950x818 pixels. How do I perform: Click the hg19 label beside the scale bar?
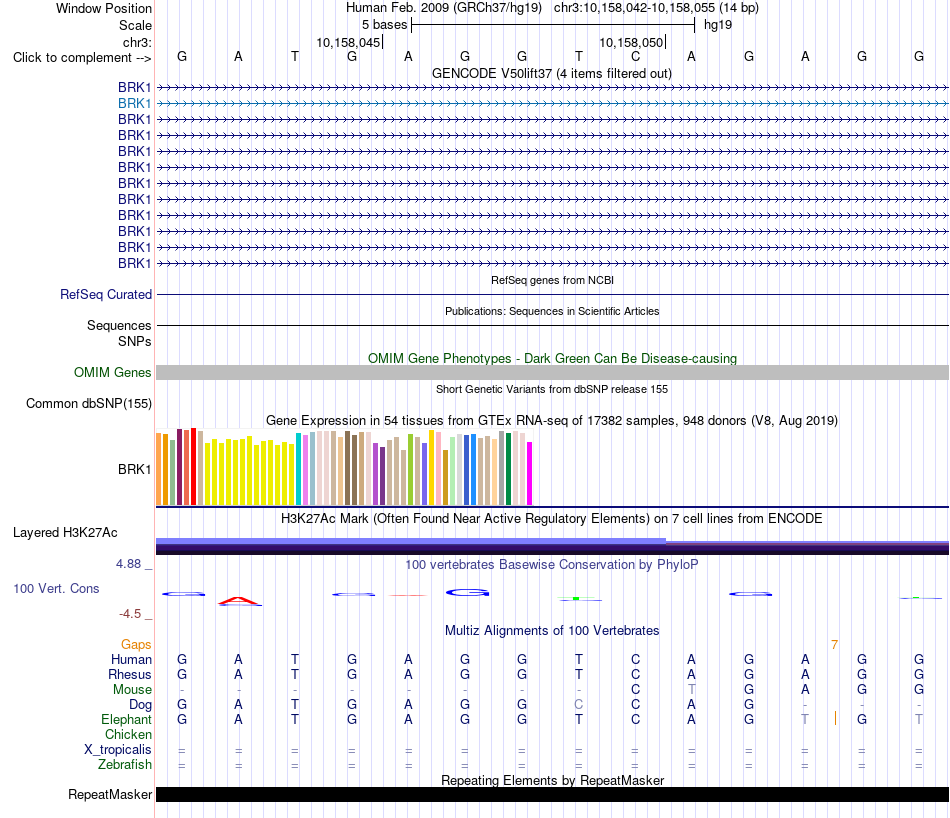[718, 25]
